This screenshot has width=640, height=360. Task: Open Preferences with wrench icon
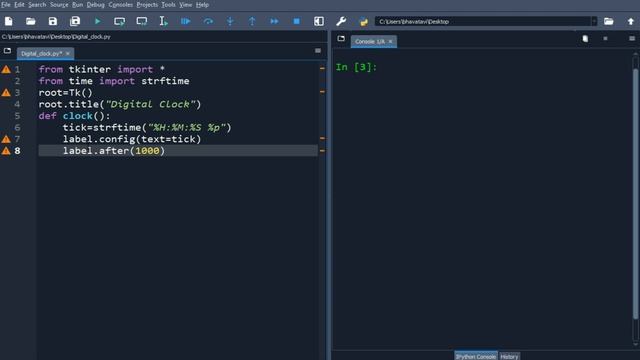[341, 21]
